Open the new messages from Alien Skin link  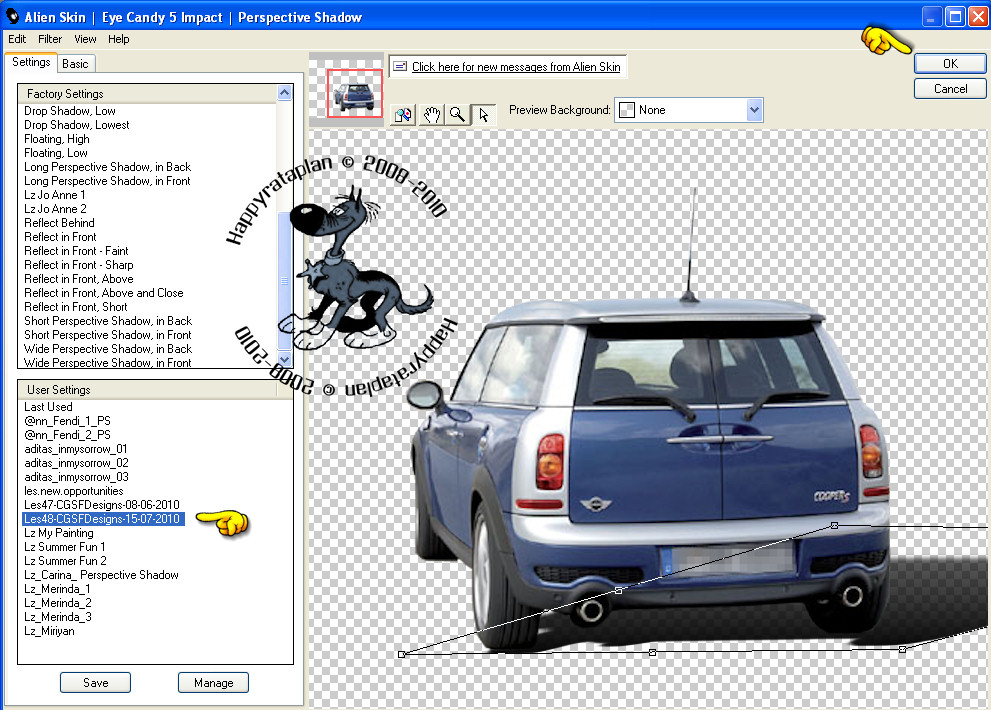point(516,67)
